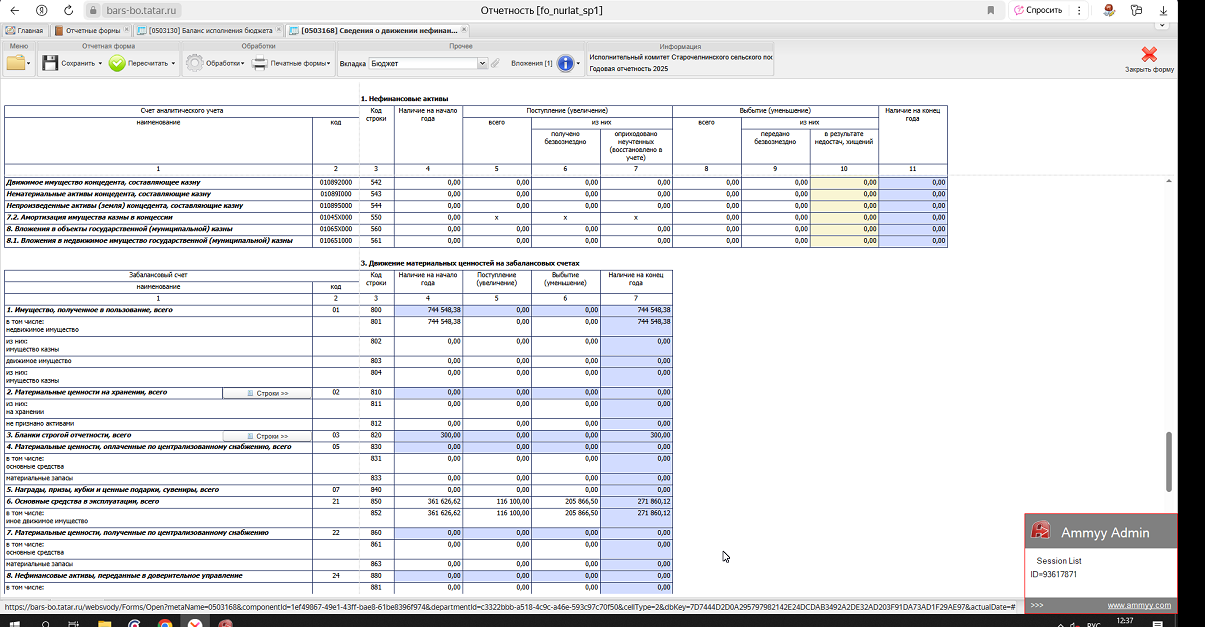This screenshot has height=627, width=1205.
Task: Click the taskbar clock showing 12:37
Action: (1124, 621)
